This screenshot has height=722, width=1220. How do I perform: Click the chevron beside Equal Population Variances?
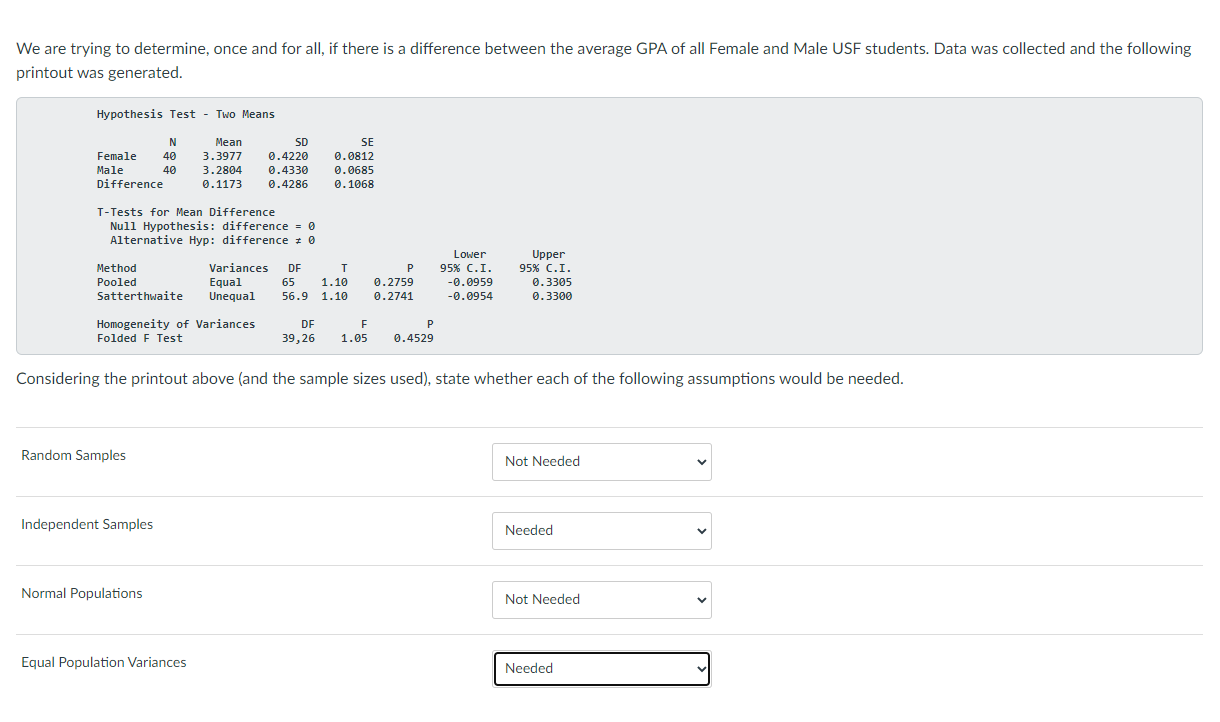pos(702,669)
